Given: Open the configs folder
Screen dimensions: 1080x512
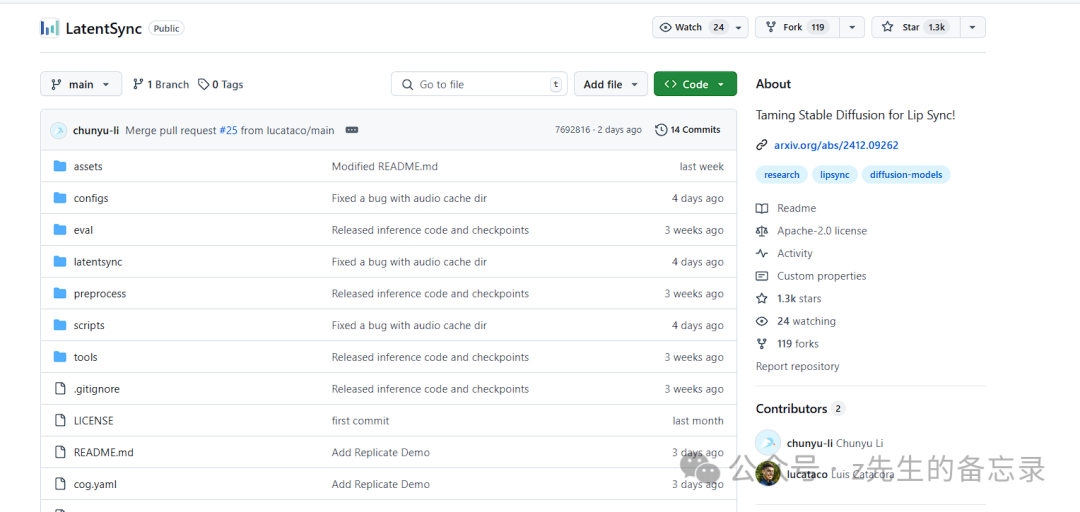Looking at the screenshot, I should (x=91, y=198).
